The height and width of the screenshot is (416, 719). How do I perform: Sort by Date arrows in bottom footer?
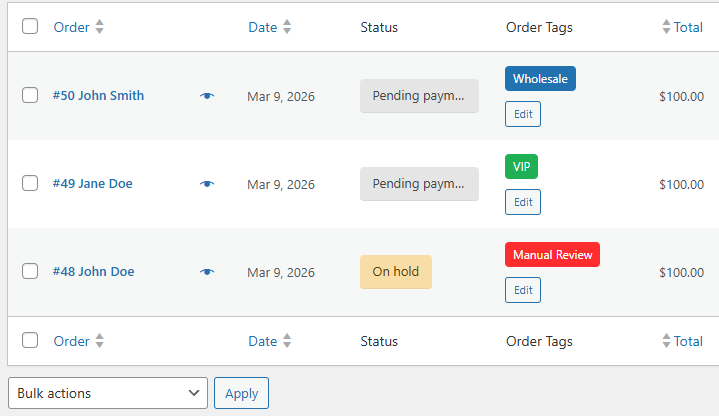pos(287,341)
